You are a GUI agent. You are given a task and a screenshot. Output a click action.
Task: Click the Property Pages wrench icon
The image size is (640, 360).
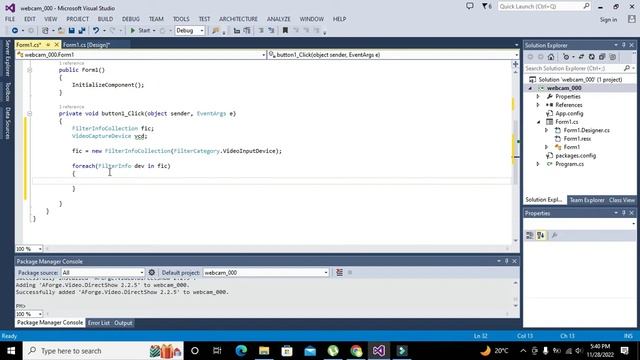point(554,236)
